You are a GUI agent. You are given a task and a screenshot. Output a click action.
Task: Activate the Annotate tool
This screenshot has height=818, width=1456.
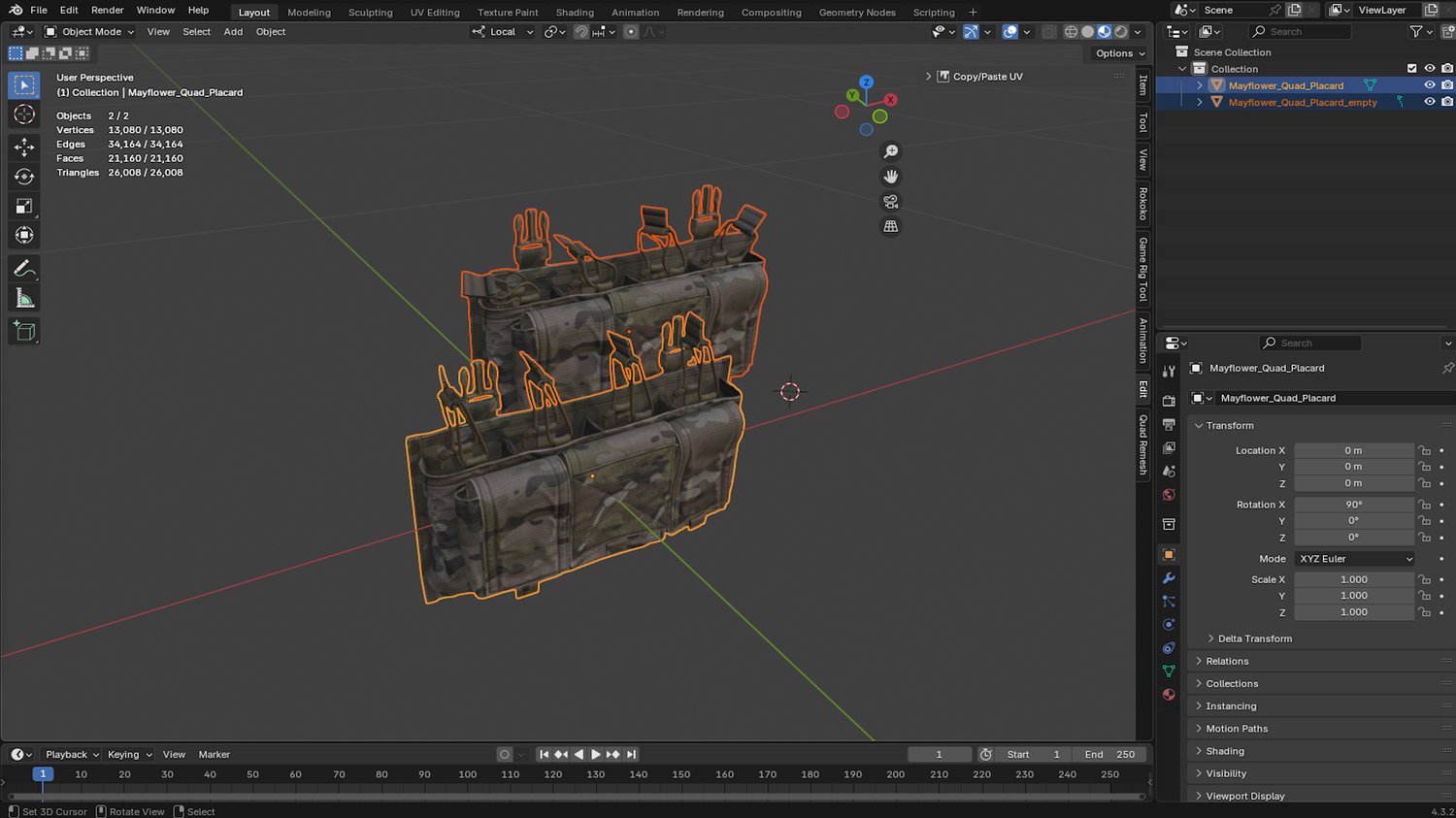pos(24,269)
